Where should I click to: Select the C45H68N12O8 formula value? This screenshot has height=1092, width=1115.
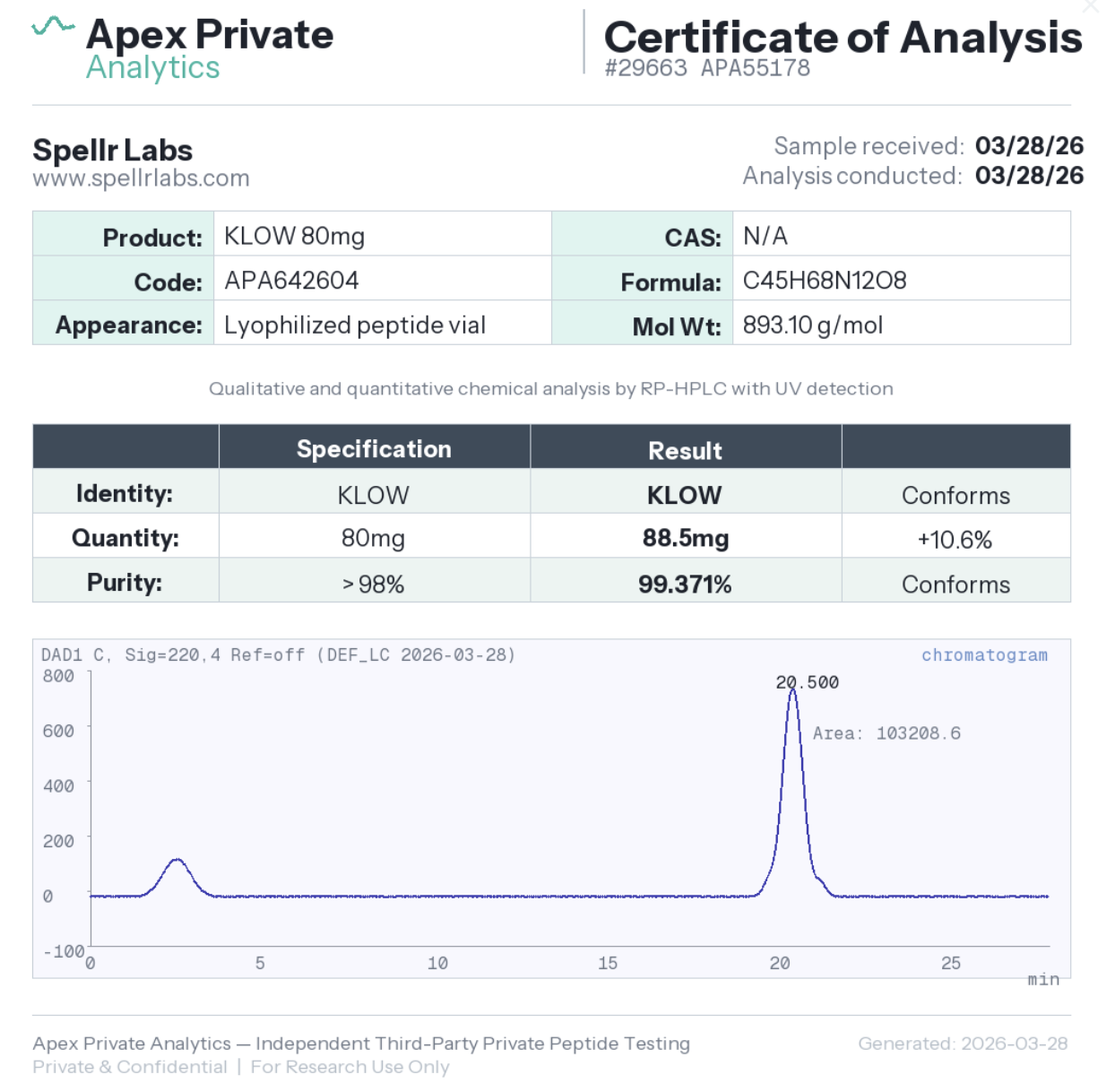(825, 281)
